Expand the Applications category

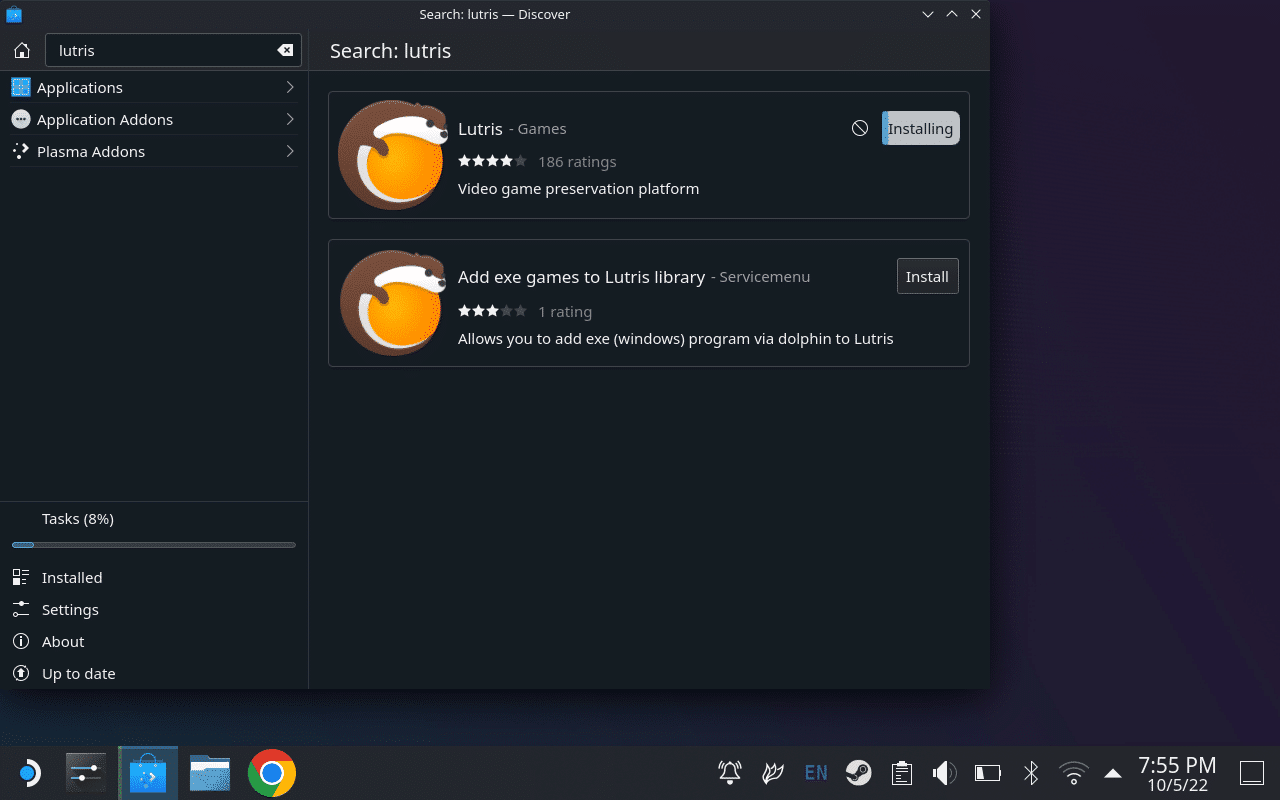[154, 87]
